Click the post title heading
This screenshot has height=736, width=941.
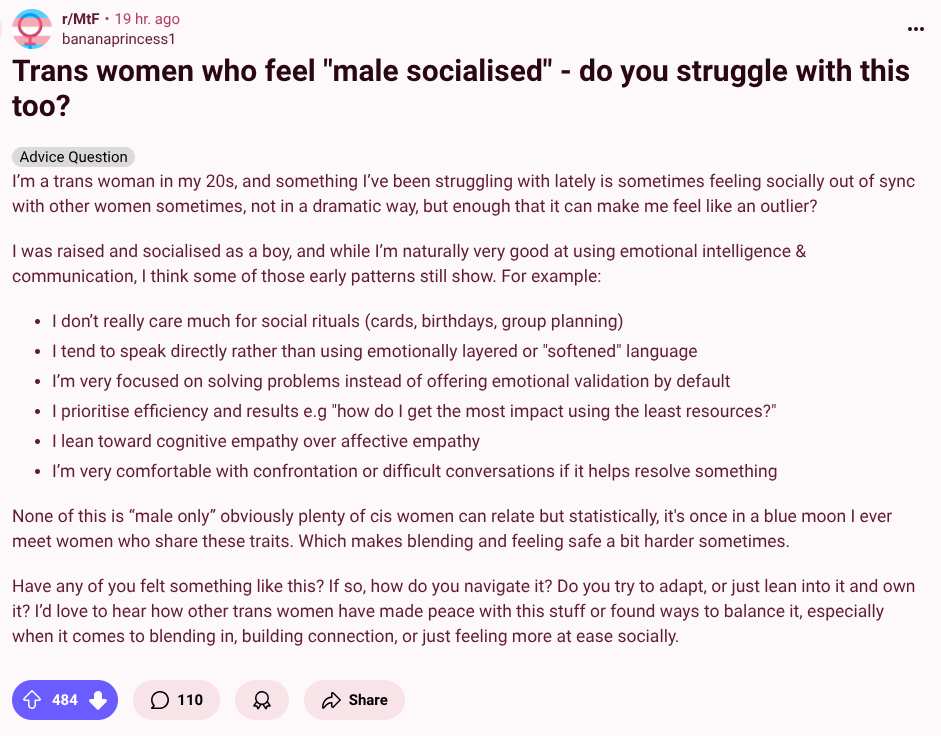[461, 88]
